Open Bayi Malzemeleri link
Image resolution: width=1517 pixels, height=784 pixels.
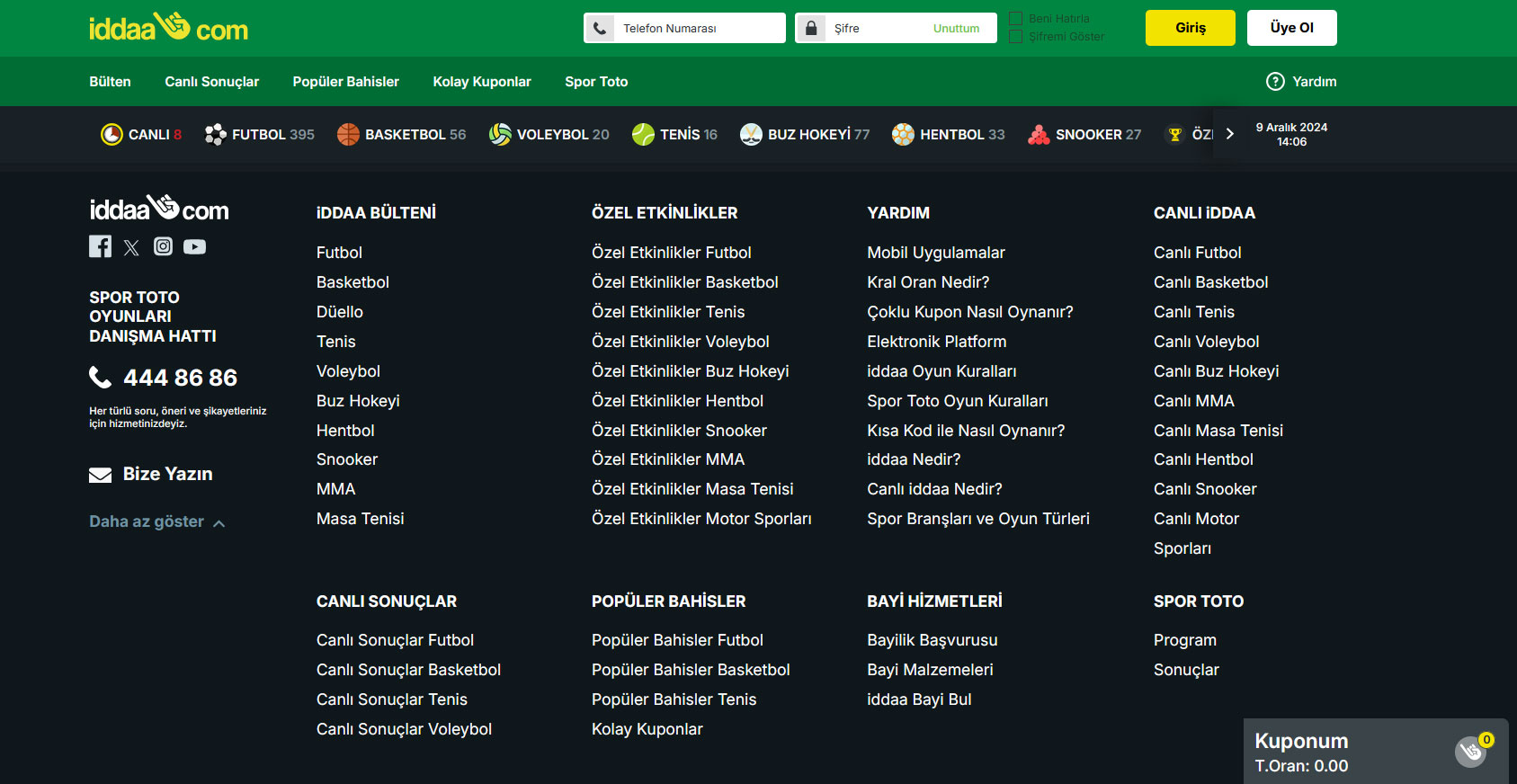pyautogui.click(x=930, y=670)
